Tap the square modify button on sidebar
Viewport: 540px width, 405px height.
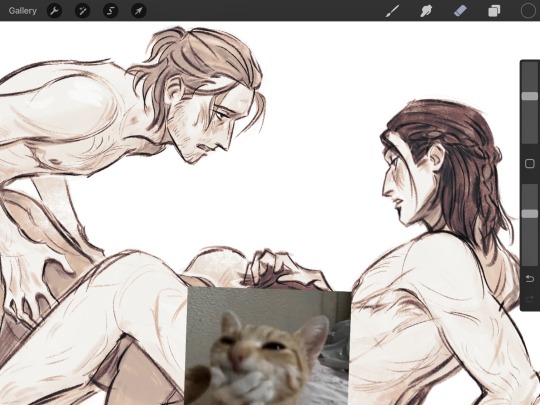pos(530,164)
